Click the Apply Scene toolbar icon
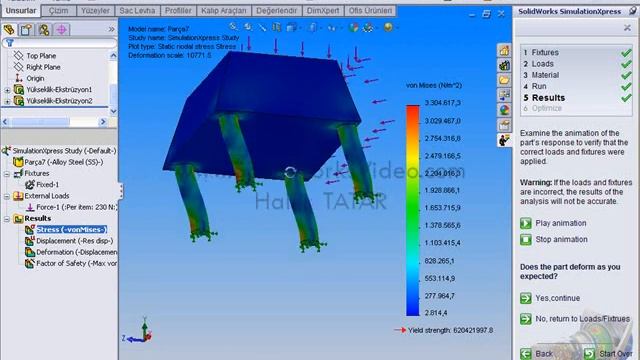The image size is (640, 360). click(369, 27)
